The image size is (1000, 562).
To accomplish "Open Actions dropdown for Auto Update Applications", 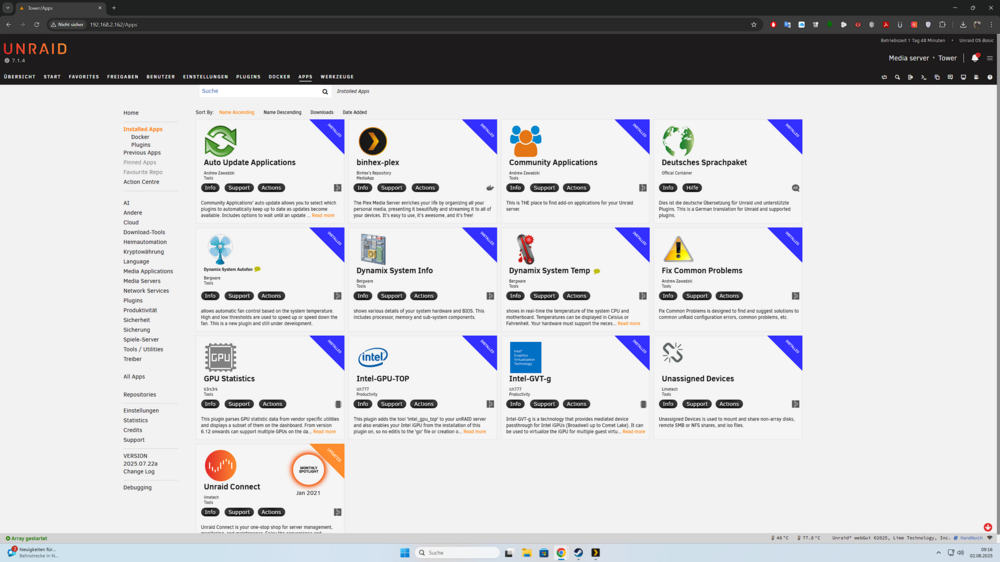I will point(271,188).
